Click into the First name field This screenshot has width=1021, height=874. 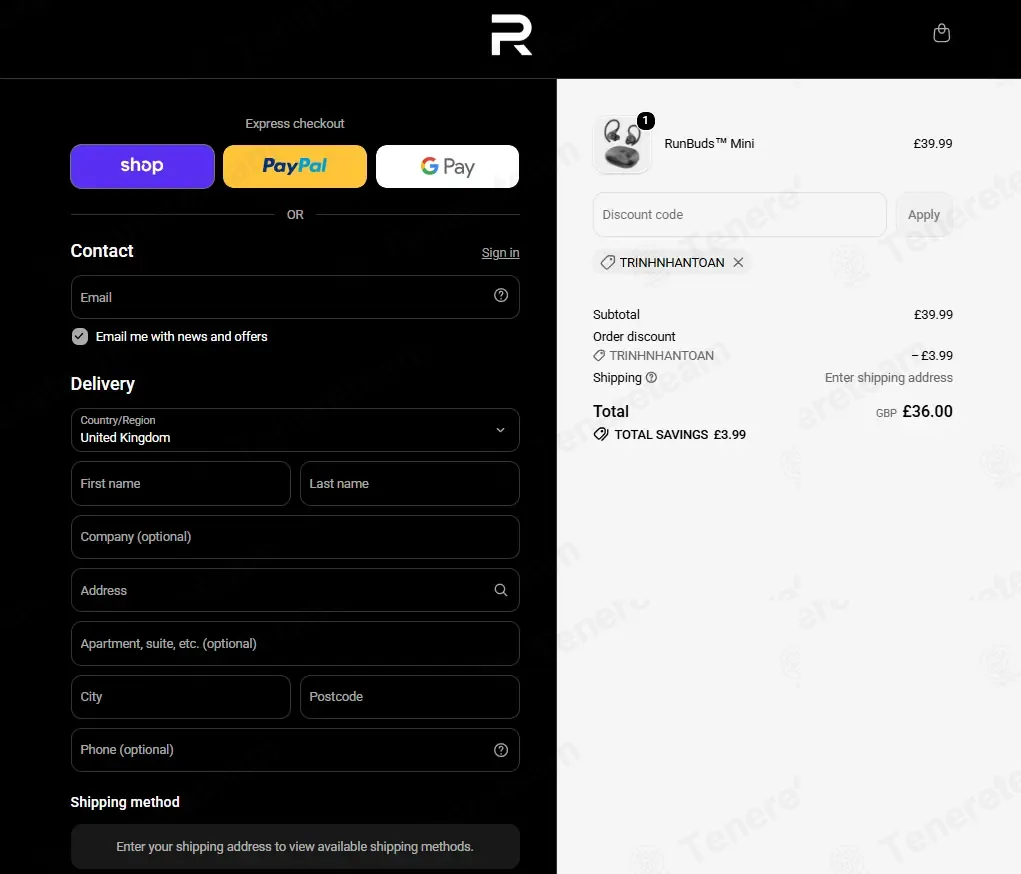180,484
